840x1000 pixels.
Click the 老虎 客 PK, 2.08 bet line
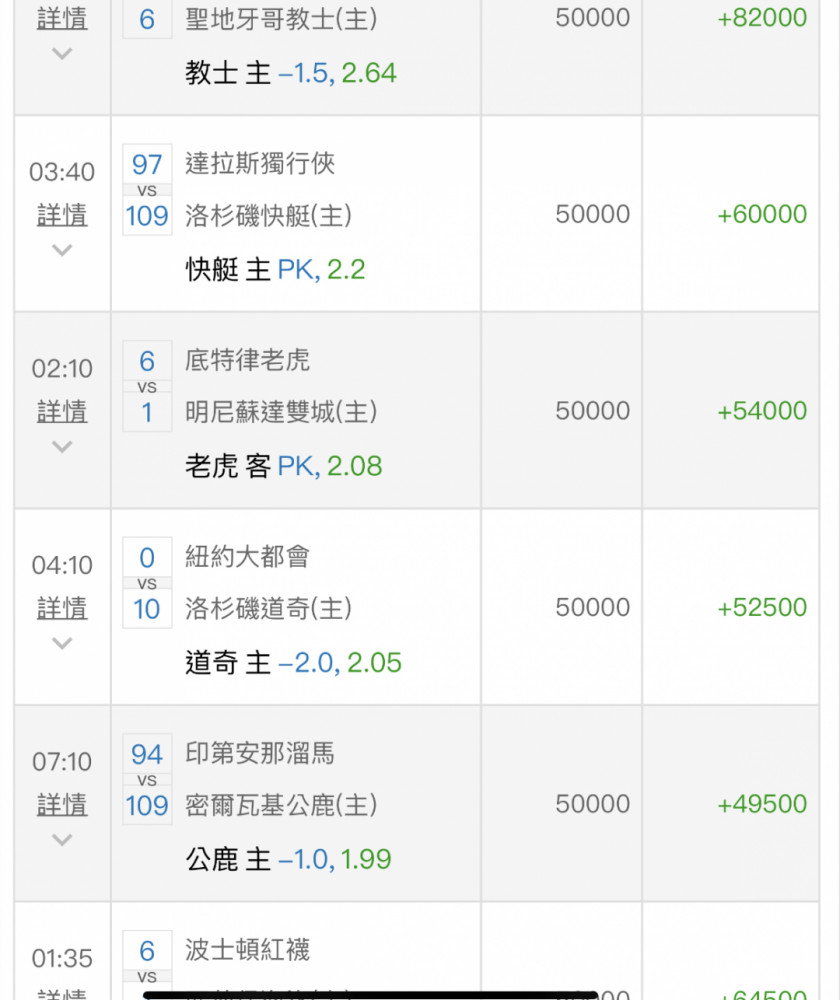(x=284, y=466)
